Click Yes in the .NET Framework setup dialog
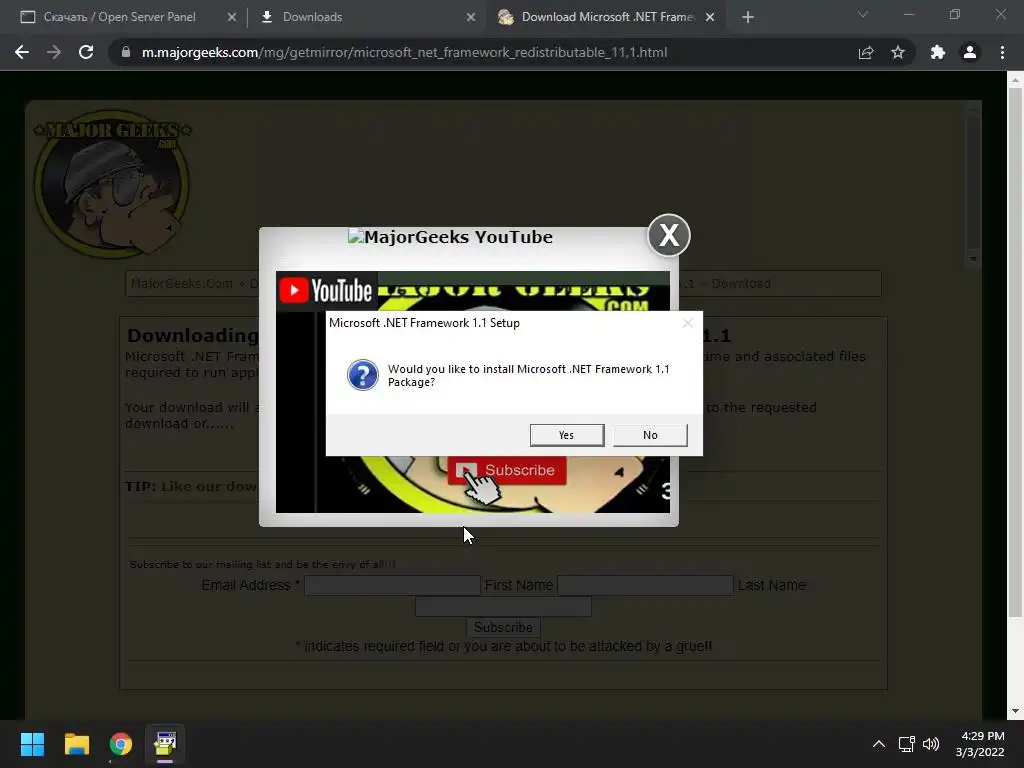 pyautogui.click(x=567, y=435)
